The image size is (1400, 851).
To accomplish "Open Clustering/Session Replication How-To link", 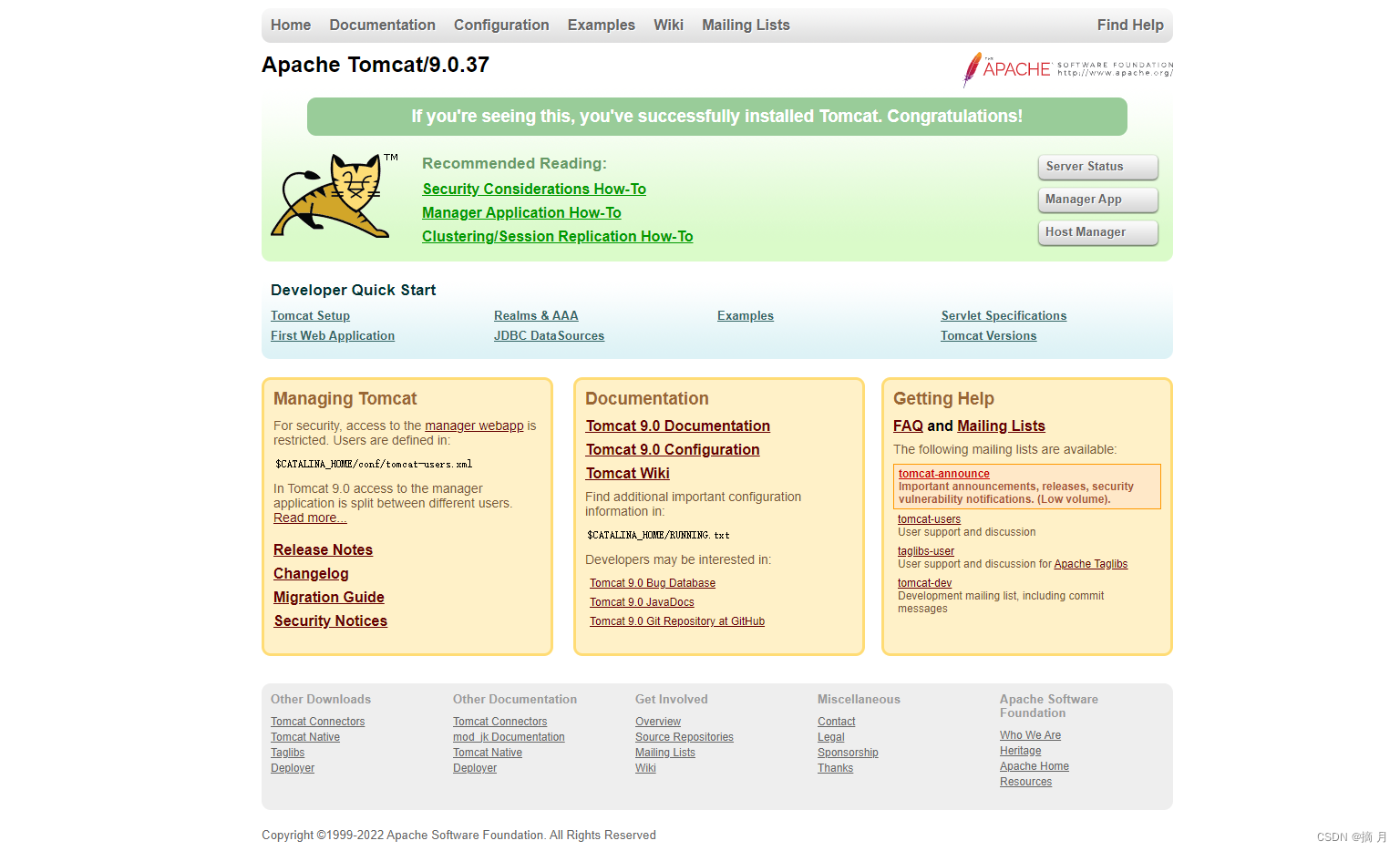I will [557, 236].
